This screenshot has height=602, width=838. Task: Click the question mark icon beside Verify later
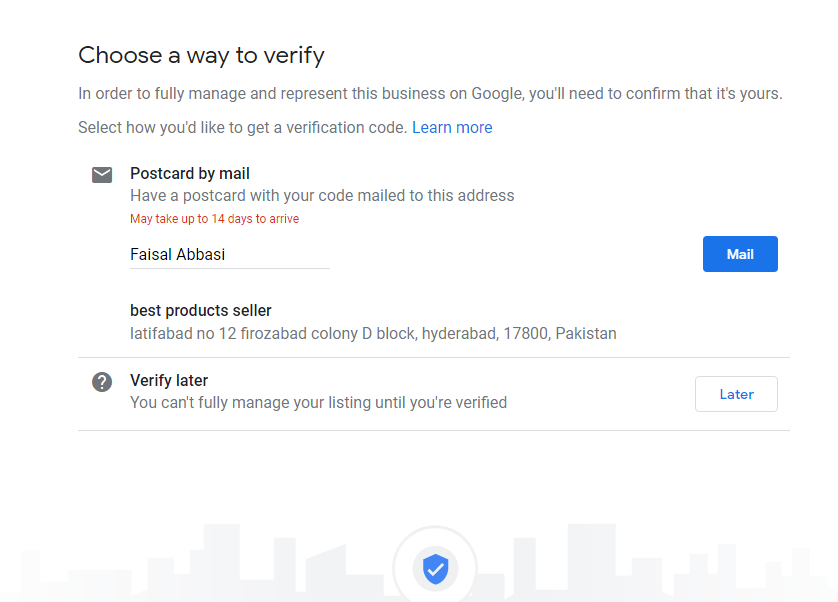pyautogui.click(x=102, y=381)
